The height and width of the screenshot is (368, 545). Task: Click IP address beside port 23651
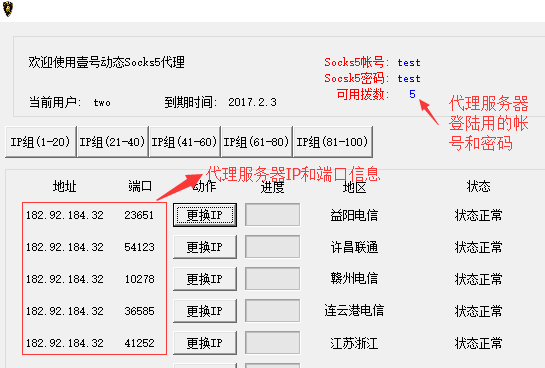[x=65, y=215]
